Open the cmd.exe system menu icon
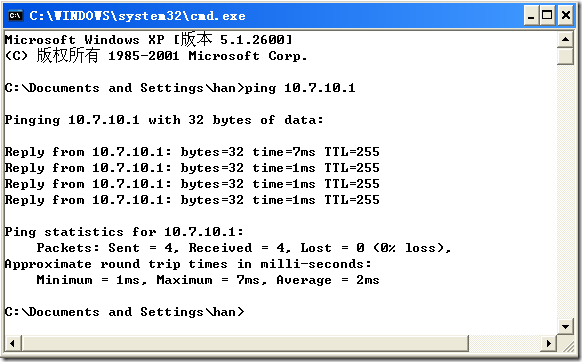The width and height of the screenshot is (582, 362). (16, 16)
